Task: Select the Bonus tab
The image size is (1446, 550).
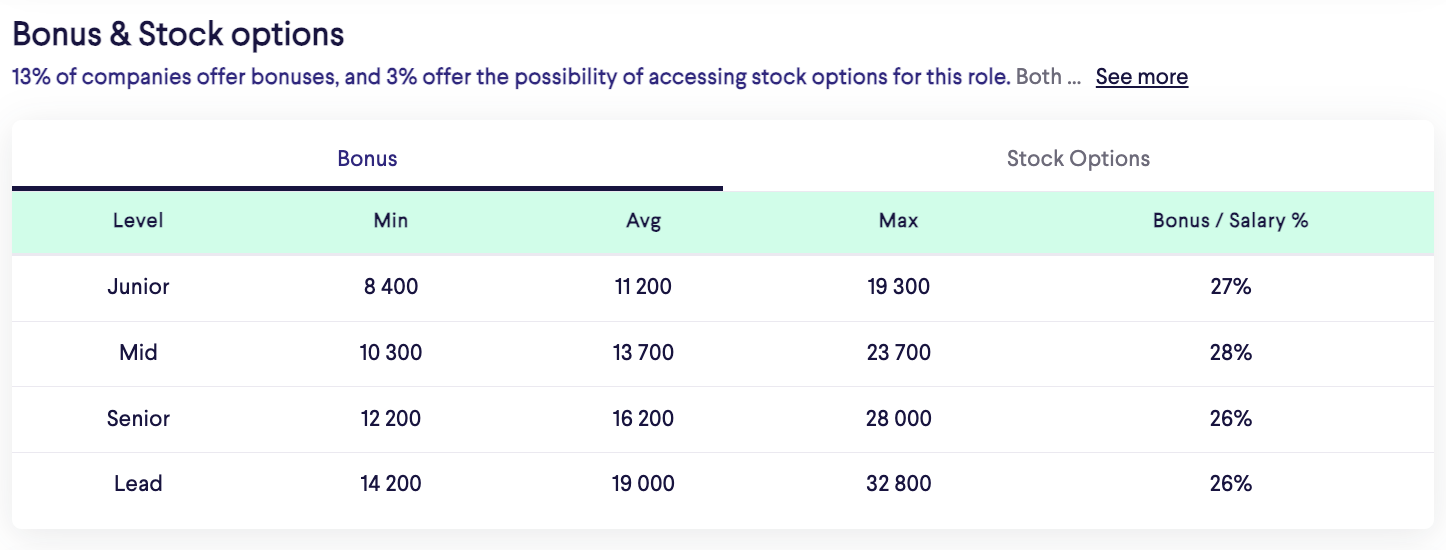Action: coord(367,158)
